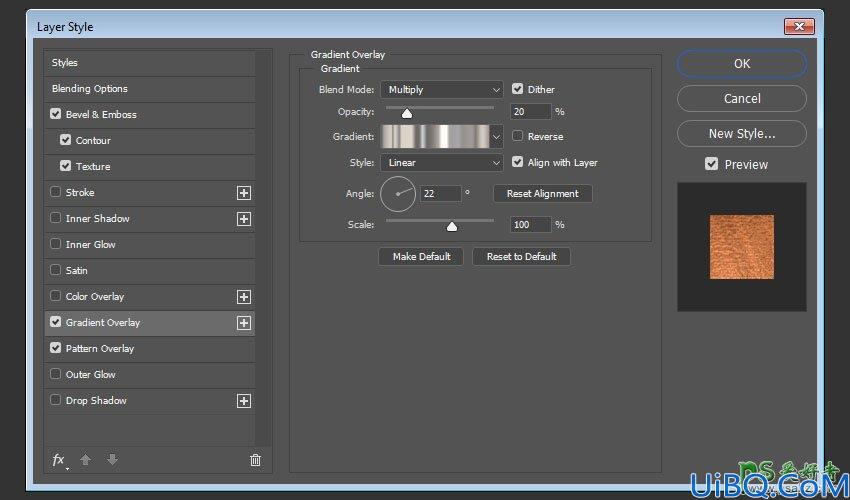Screen dimensions: 850x500
Task: Toggle the Preview checkbox
Action: (x=712, y=164)
